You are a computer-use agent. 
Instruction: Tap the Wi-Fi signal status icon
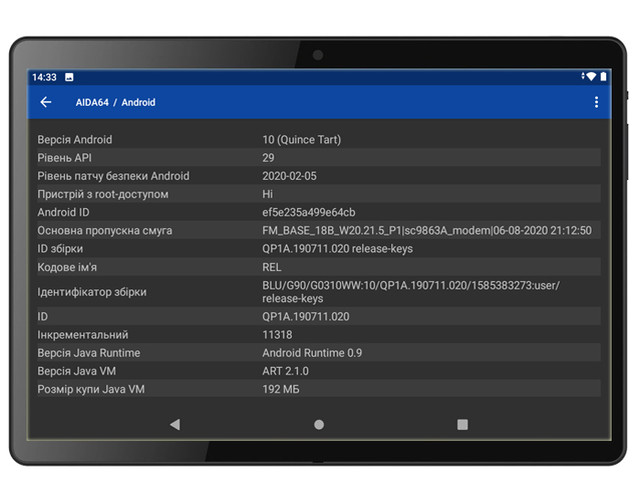point(591,77)
